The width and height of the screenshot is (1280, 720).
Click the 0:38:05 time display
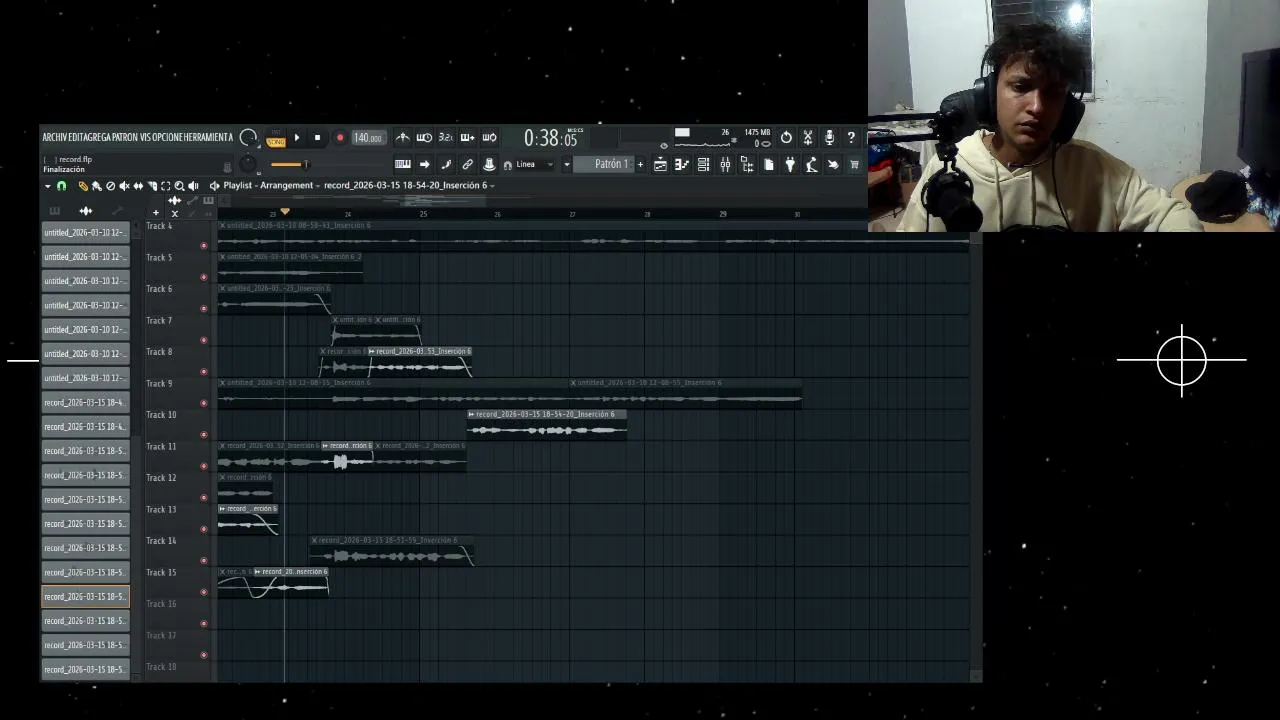(551, 139)
